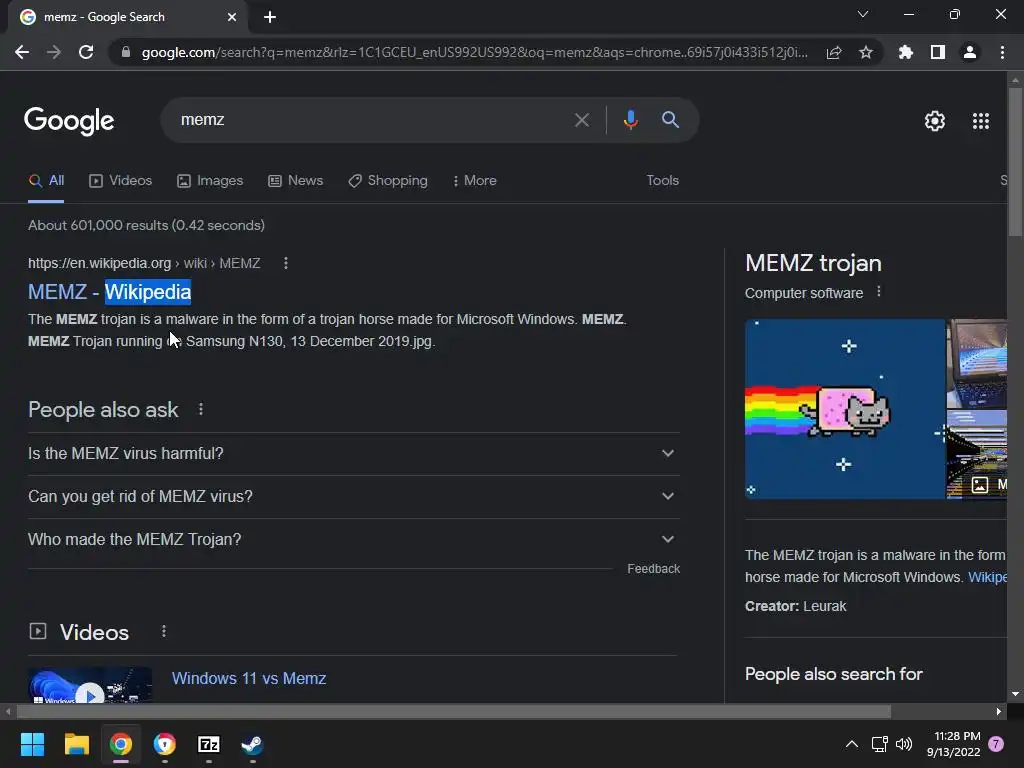Open the notification badge showing 7
1024x768 pixels.
pyautogui.click(x=996, y=744)
